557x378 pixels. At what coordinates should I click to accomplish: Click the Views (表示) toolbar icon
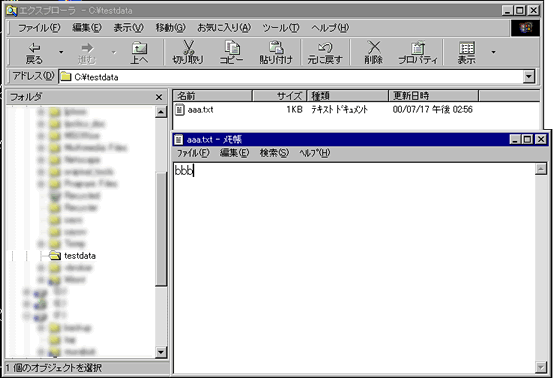coord(466,53)
